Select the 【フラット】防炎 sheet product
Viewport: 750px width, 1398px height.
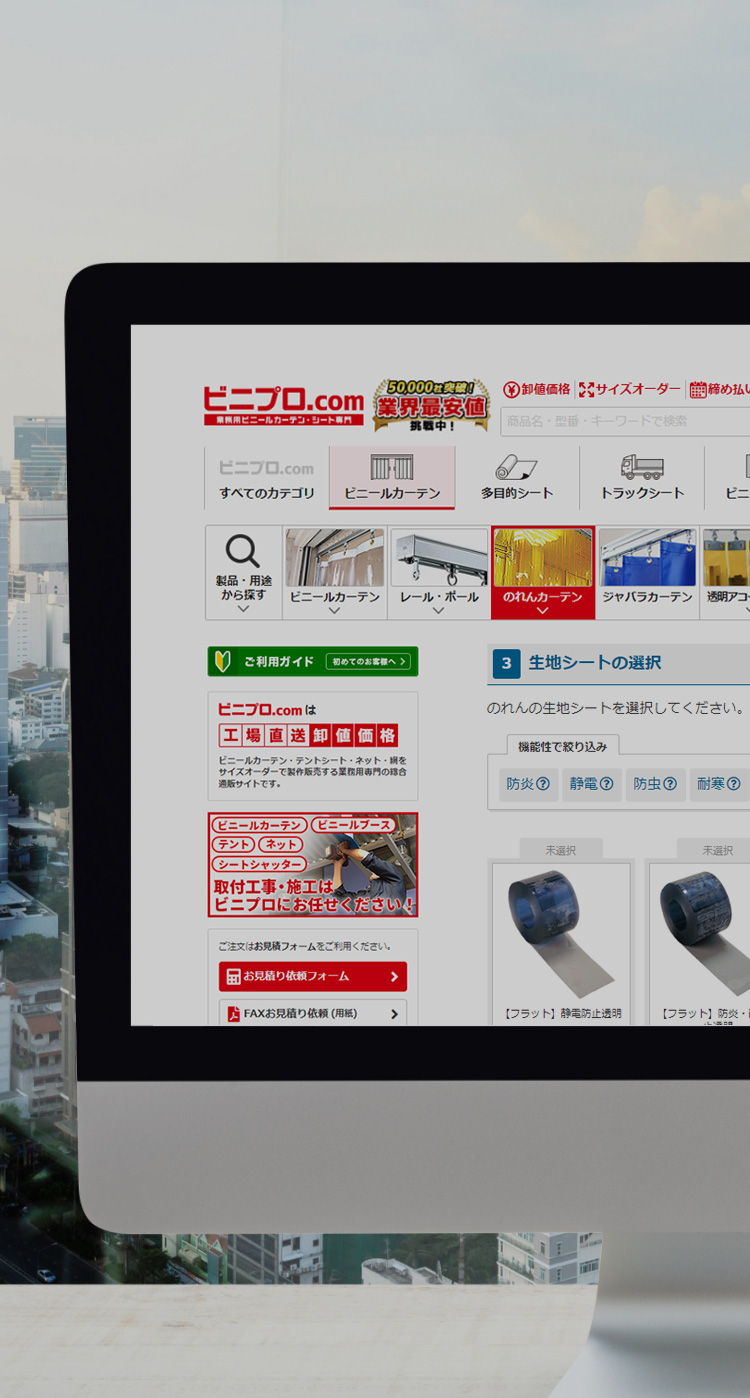click(699, 941)
